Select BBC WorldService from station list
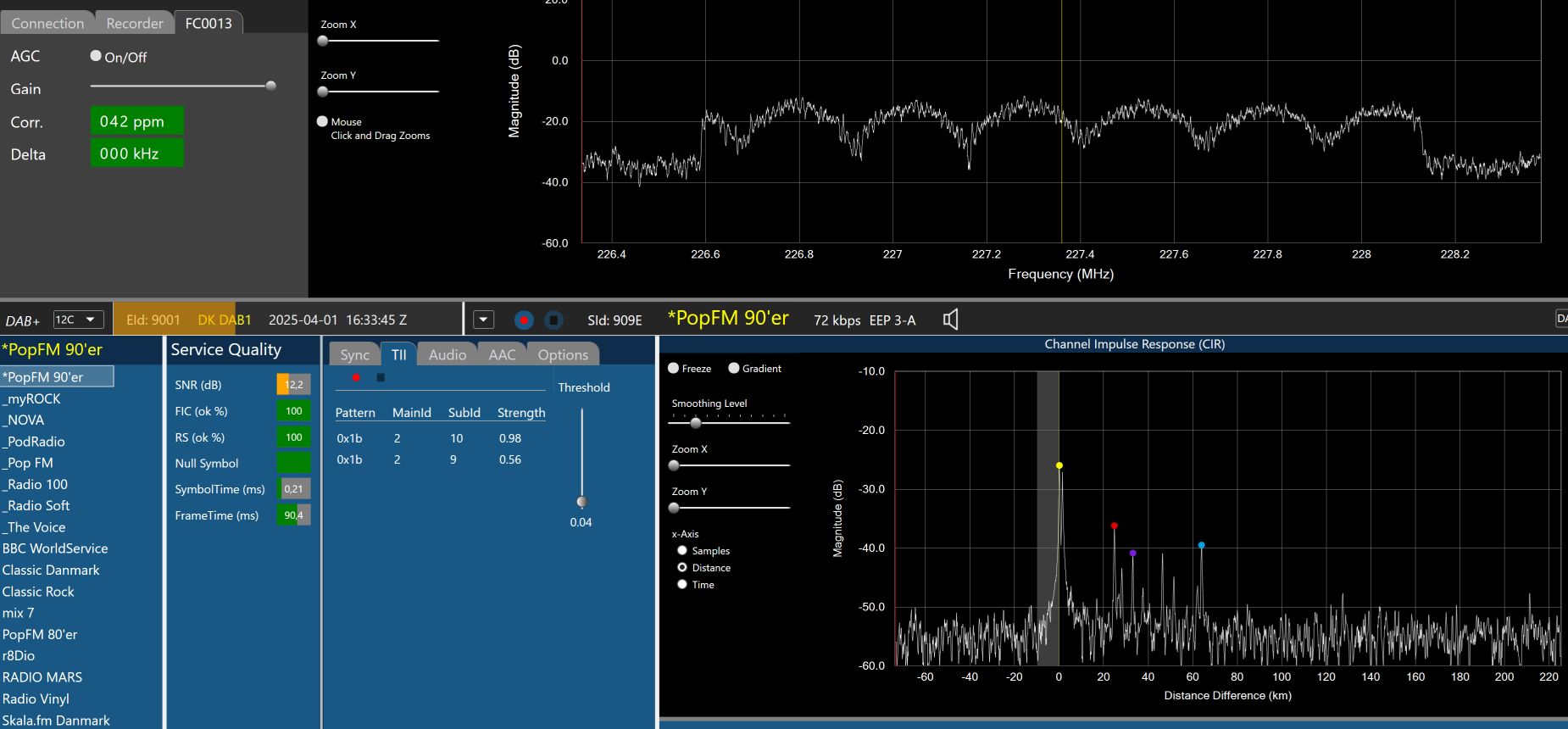This screenshot has height=729, width=1568. tap(55, 548)
